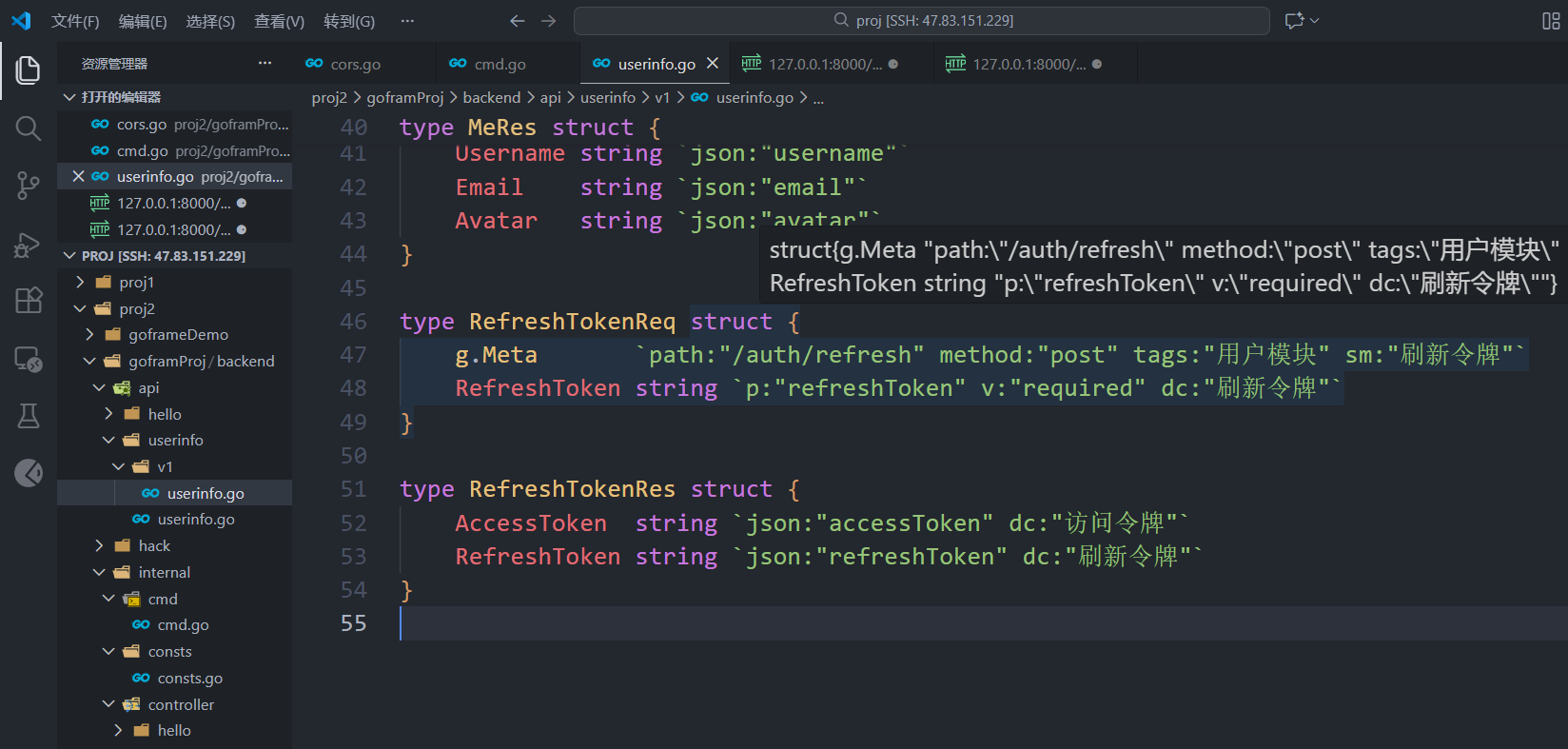Open the 编辑(E) menu
The image size is (1568, 749).
point(143,21)
